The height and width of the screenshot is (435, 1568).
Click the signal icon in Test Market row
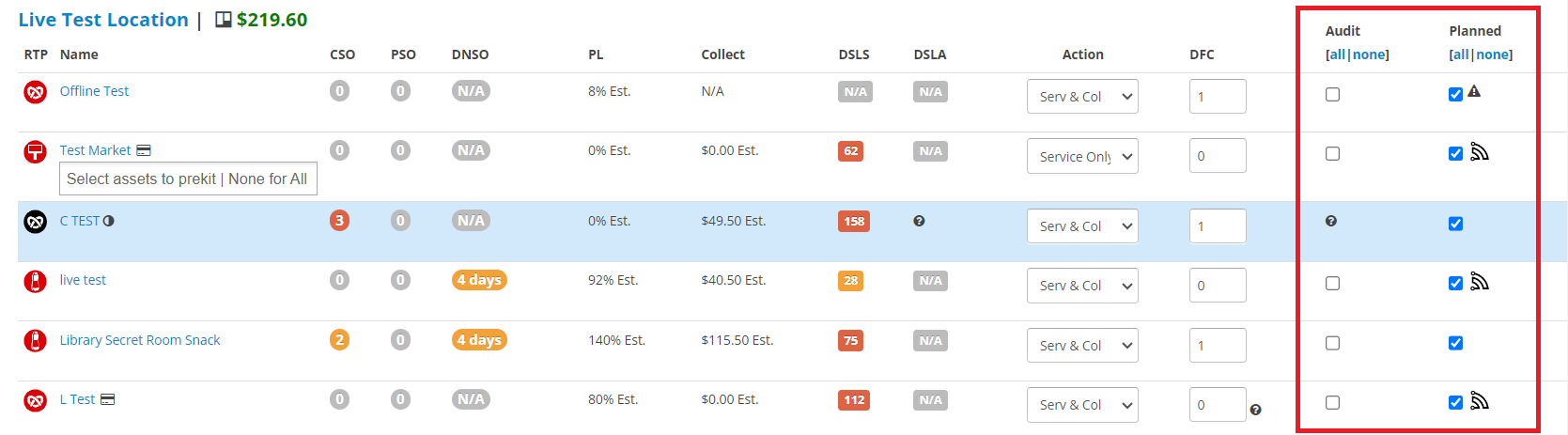pos(1480,152)
